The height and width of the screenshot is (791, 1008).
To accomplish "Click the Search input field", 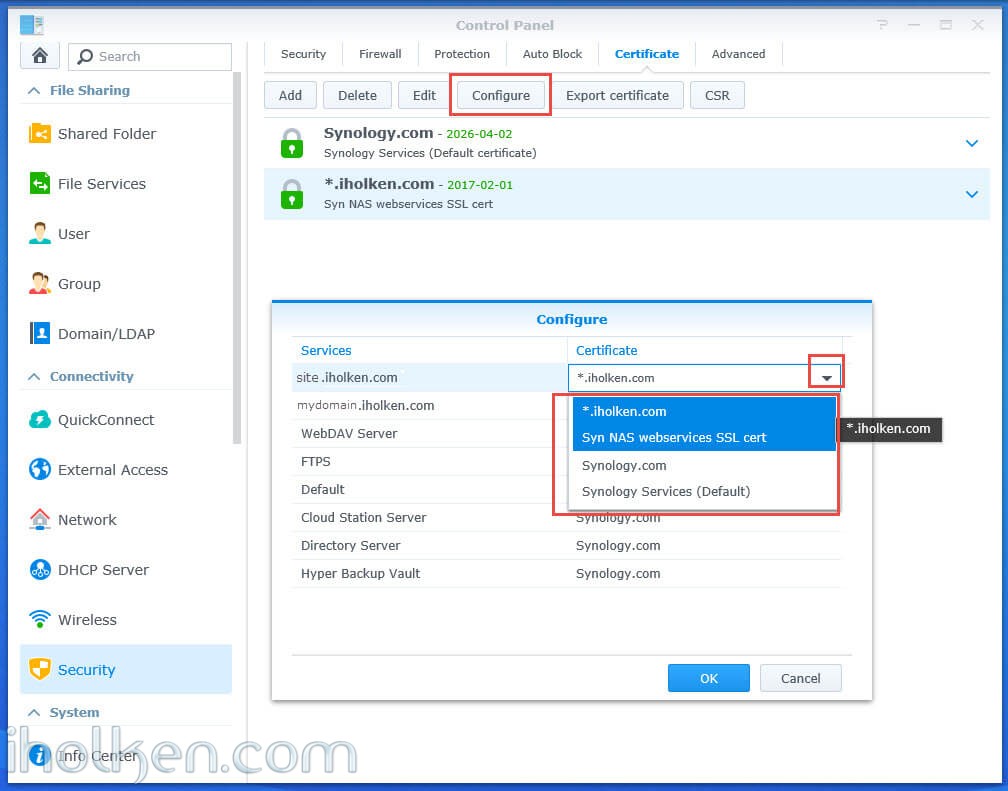I will click(150, 57).
